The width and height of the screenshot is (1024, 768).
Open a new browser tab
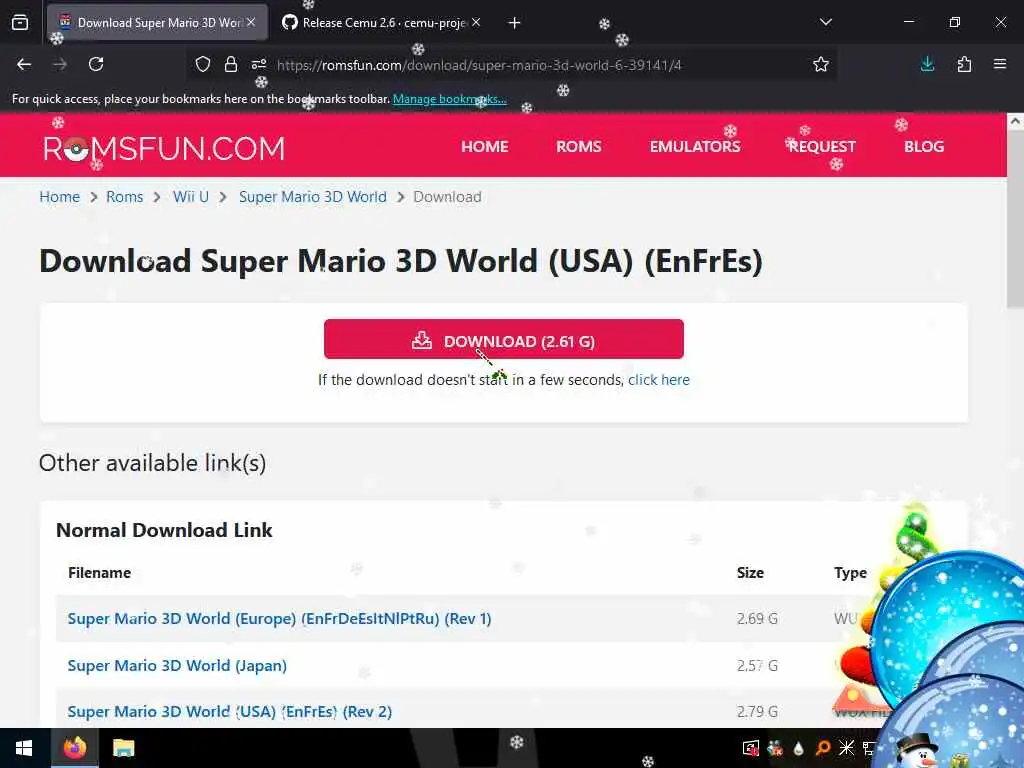pyautogui.click(x=515, y=23)
